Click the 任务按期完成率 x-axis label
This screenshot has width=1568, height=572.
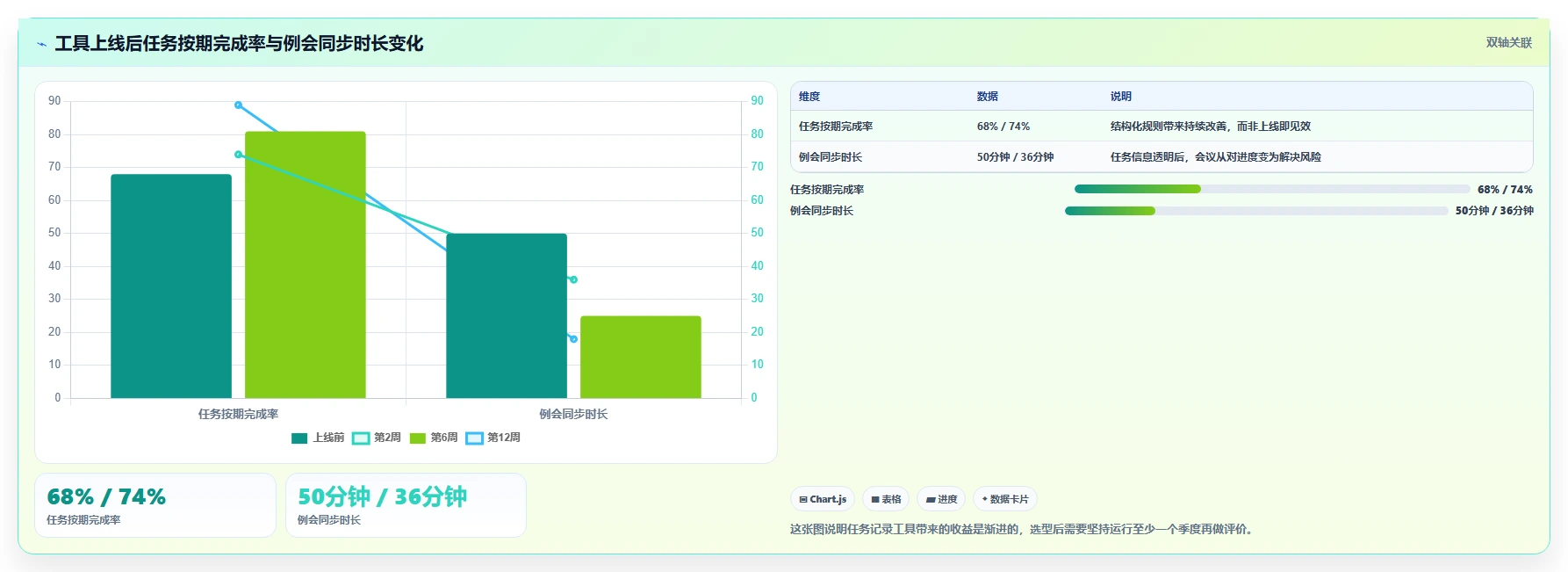238,414
